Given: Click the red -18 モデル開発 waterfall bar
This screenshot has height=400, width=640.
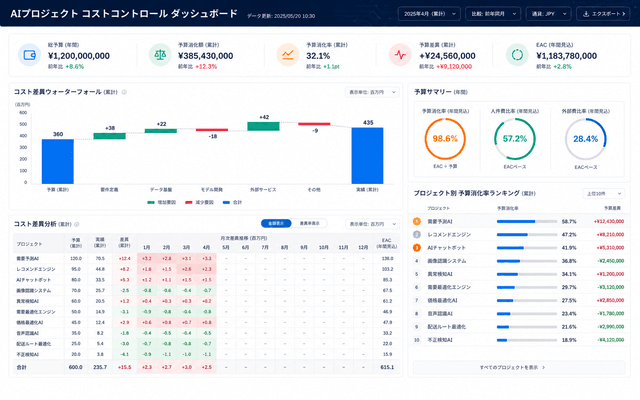Looking at the screenshot, I should pyautogui.click(x=212, y=130).
